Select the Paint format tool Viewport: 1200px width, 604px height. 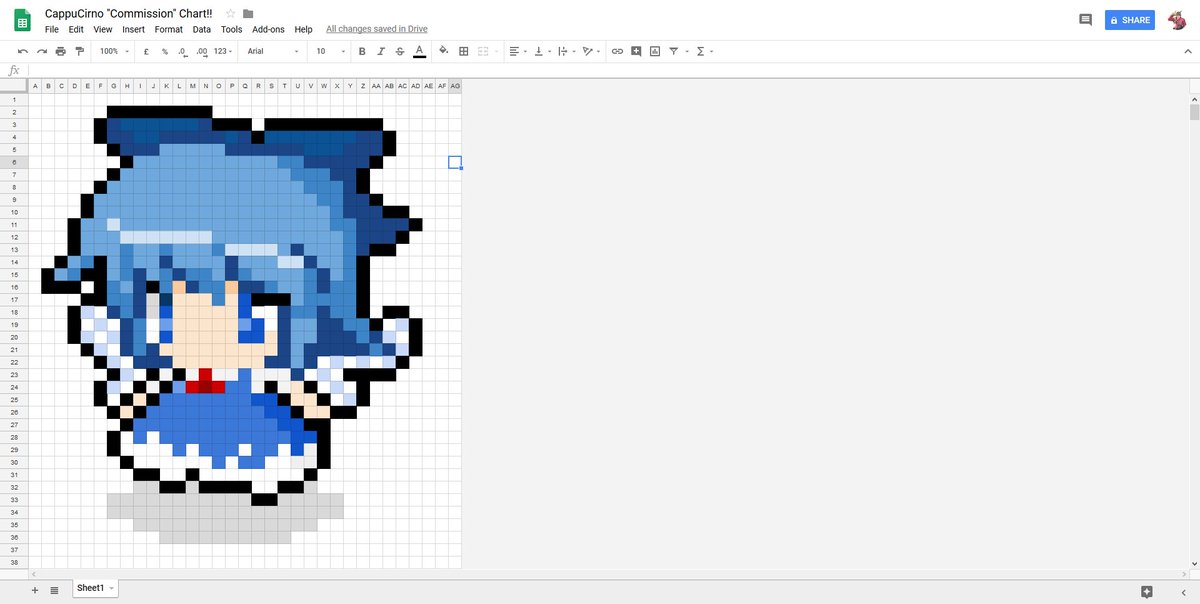pos(80,51)
